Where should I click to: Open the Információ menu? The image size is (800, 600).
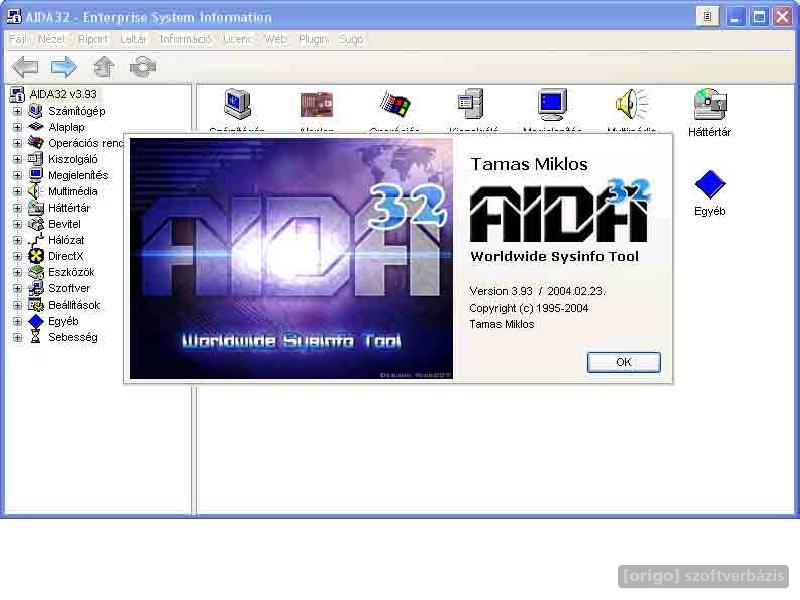point(185,39)
